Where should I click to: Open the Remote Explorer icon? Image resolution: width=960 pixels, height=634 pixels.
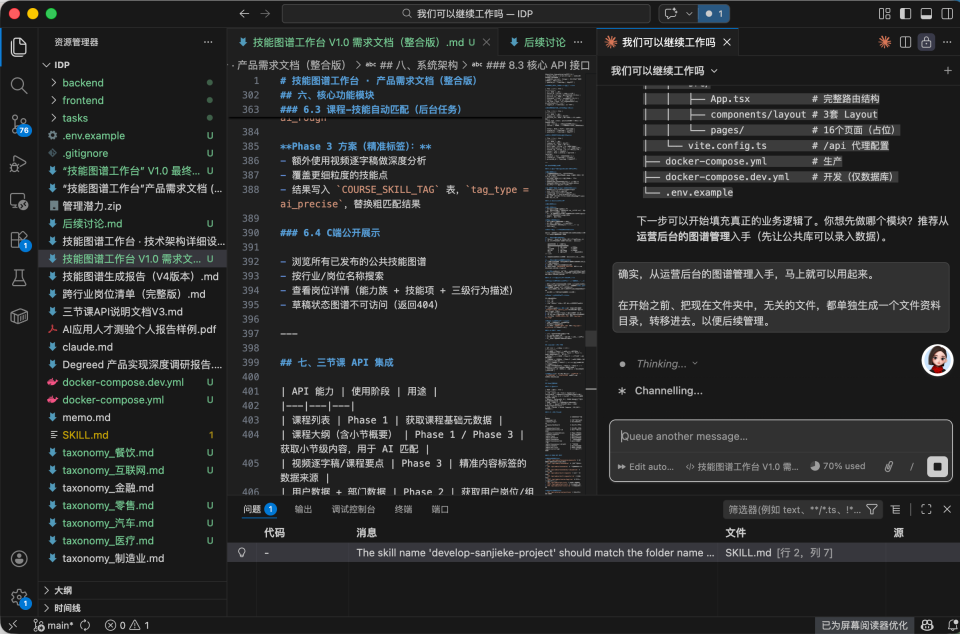pos(19,201)
